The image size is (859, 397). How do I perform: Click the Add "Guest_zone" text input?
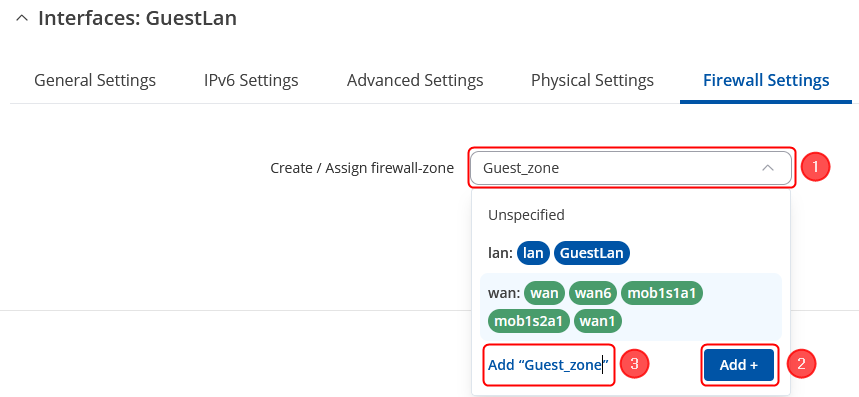548,365
